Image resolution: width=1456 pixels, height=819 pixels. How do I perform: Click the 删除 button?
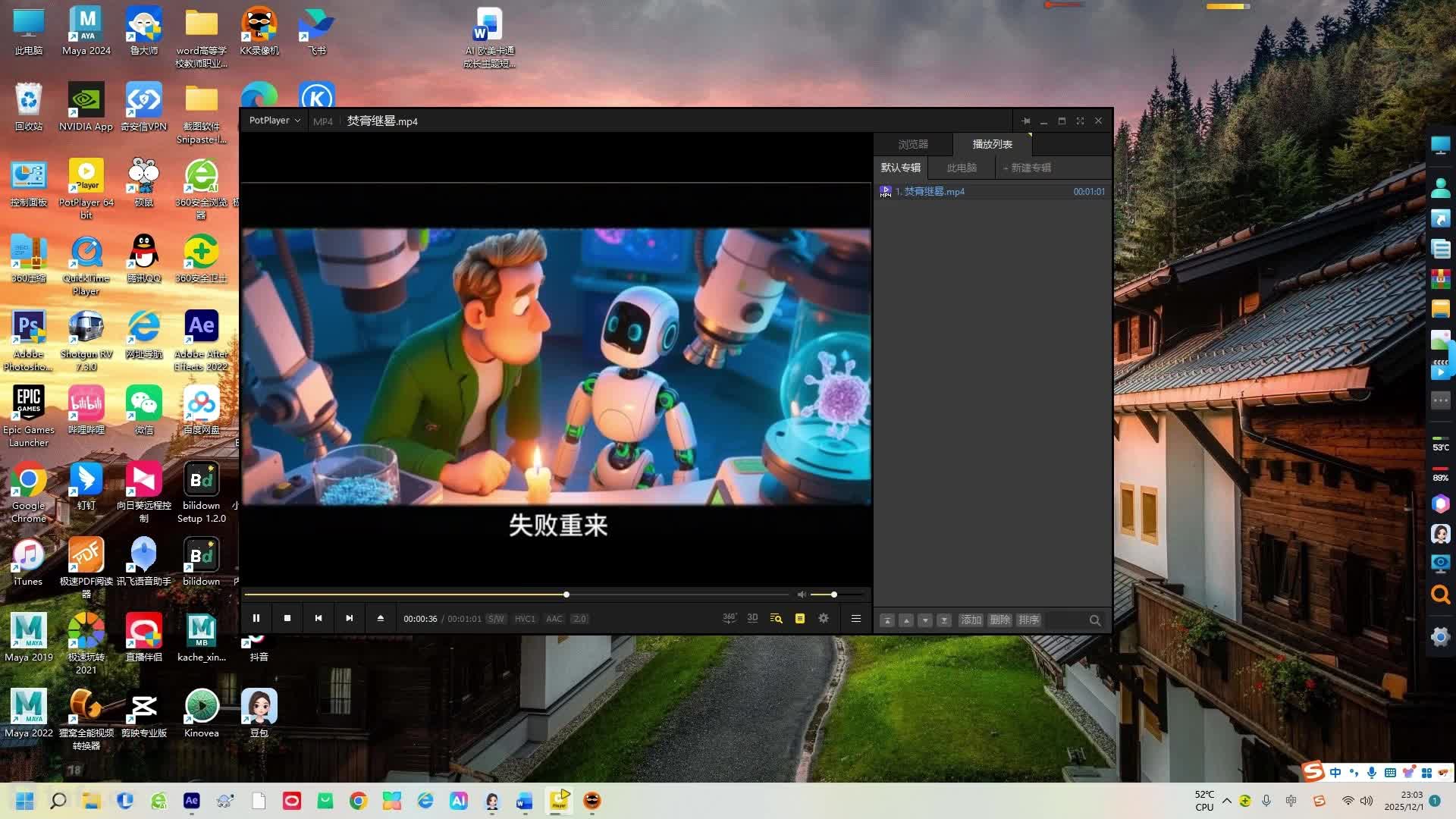tap(1000, 620)
